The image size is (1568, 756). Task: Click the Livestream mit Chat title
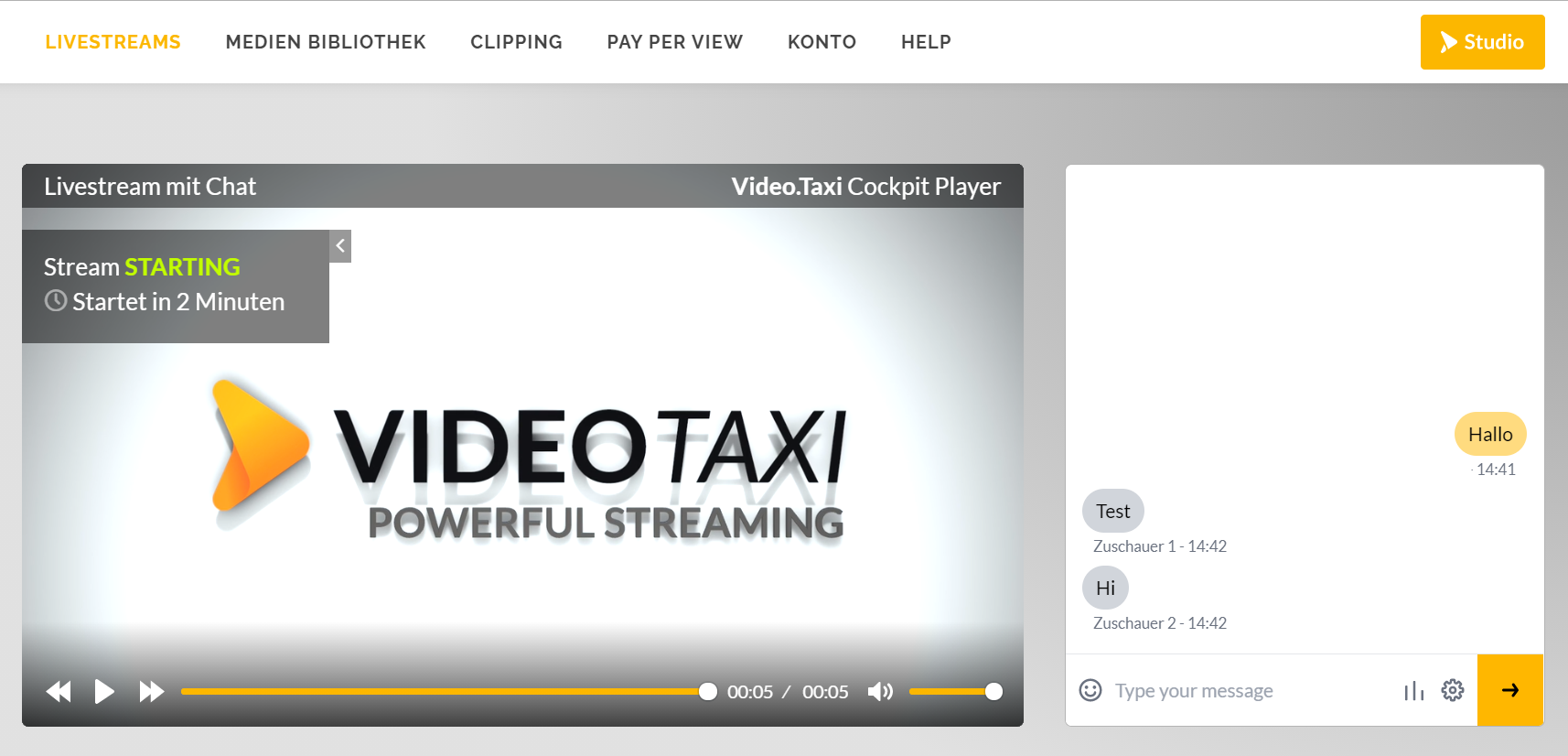pyautogui.click(x=150, y=187)
